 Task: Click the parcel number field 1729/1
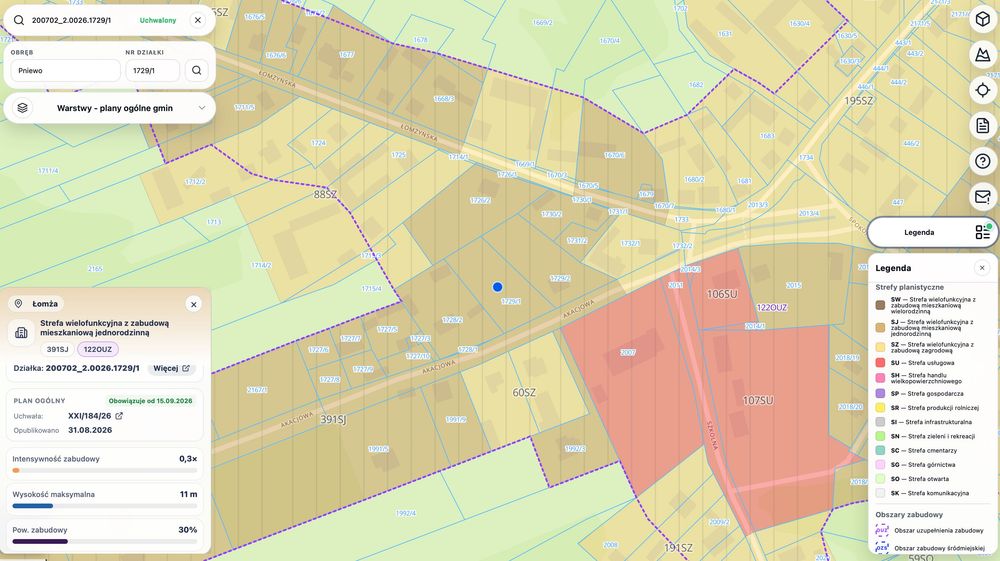[x=152, y=71]
